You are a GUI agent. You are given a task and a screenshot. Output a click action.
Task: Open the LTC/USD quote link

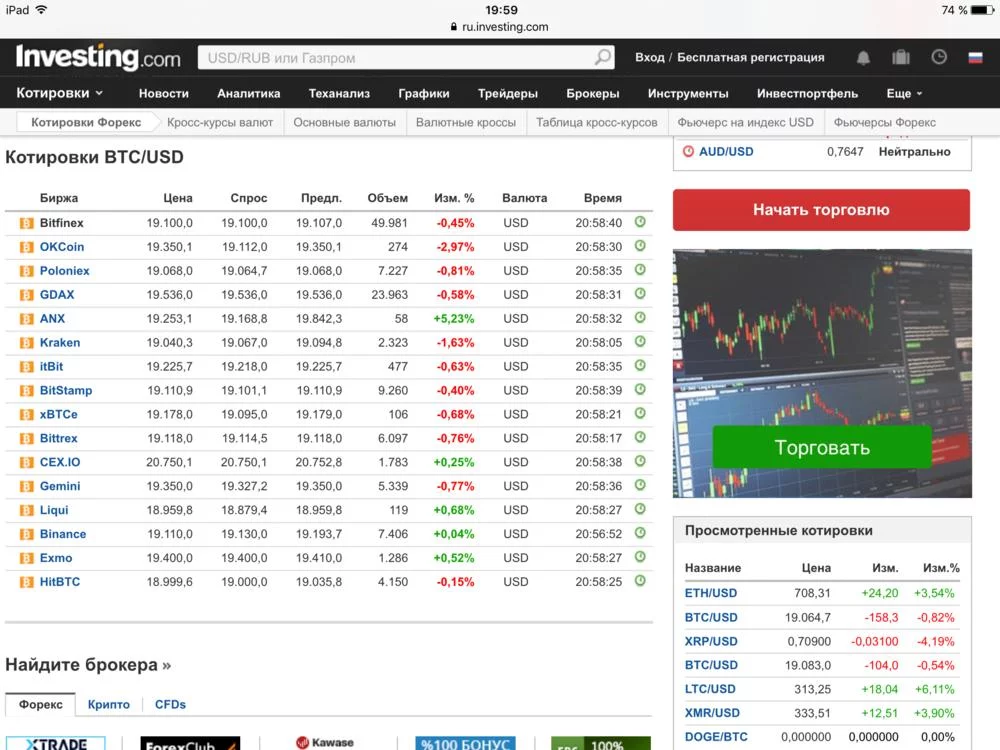pyautogui.click(x=710, y=689)
